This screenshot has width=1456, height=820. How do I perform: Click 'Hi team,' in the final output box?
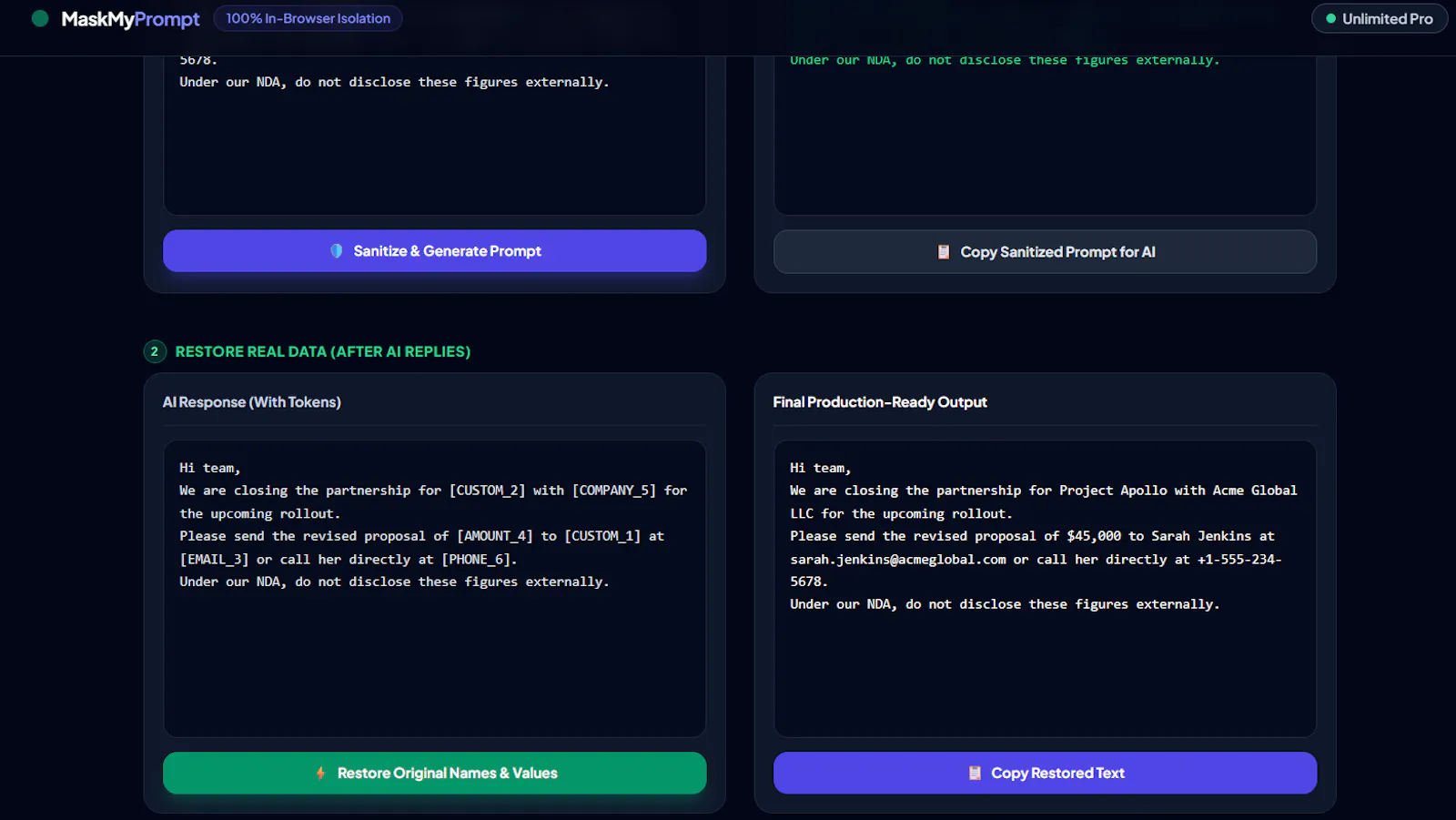click(821, 468)
